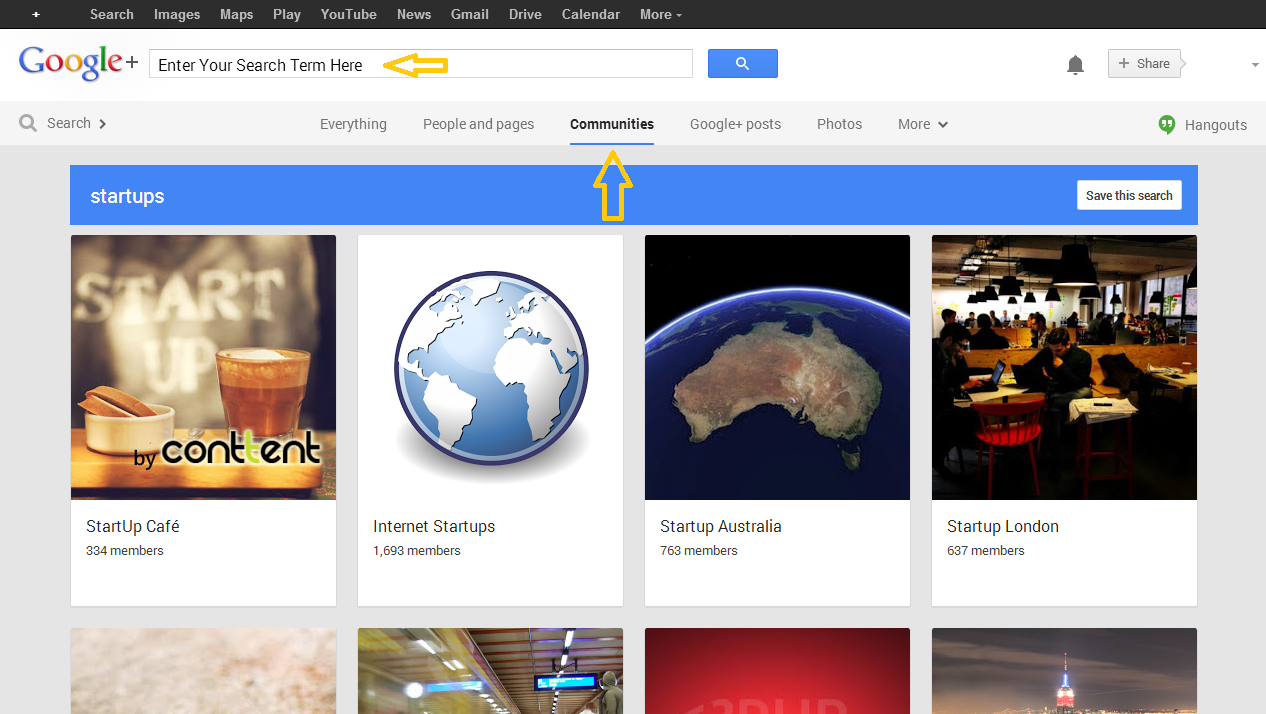Open the night skyline community thumbnail
Viewport: 1266px width, 714px height.
1064,671
